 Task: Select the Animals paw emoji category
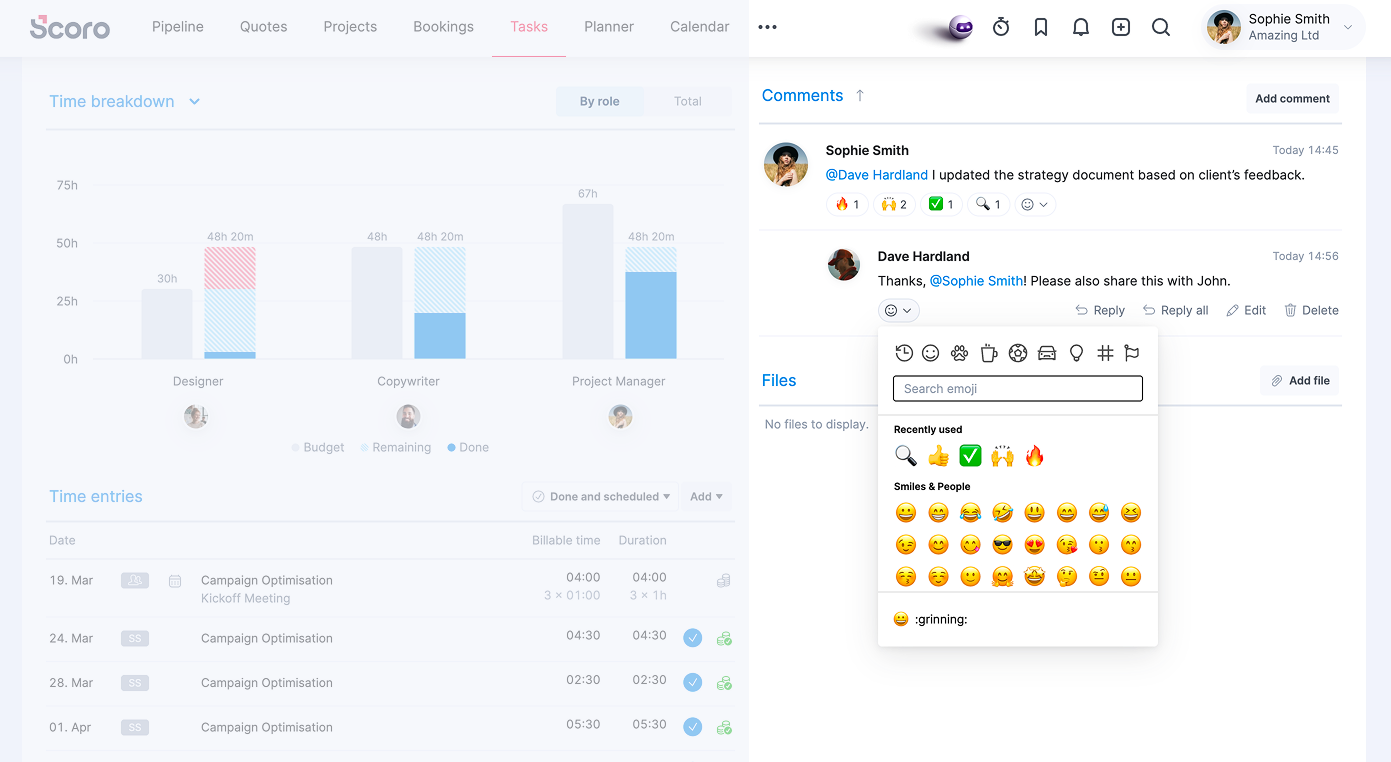pyautogui.click(x=960, y=353)
